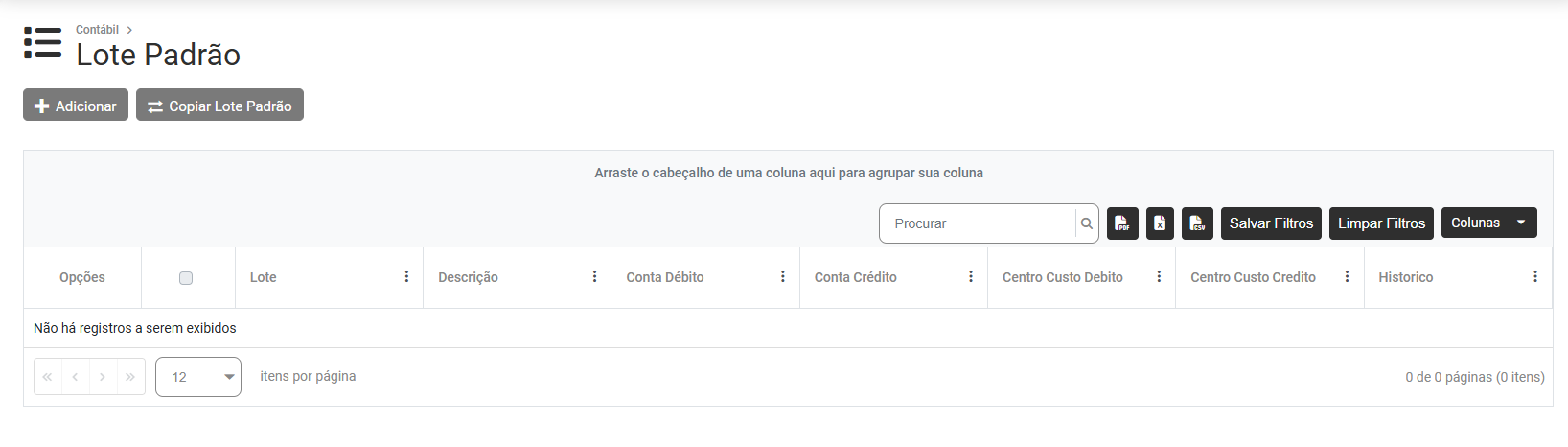Open the Descrição column options menu
This screenshot has width=1568, height=447.
pos(594,277)
